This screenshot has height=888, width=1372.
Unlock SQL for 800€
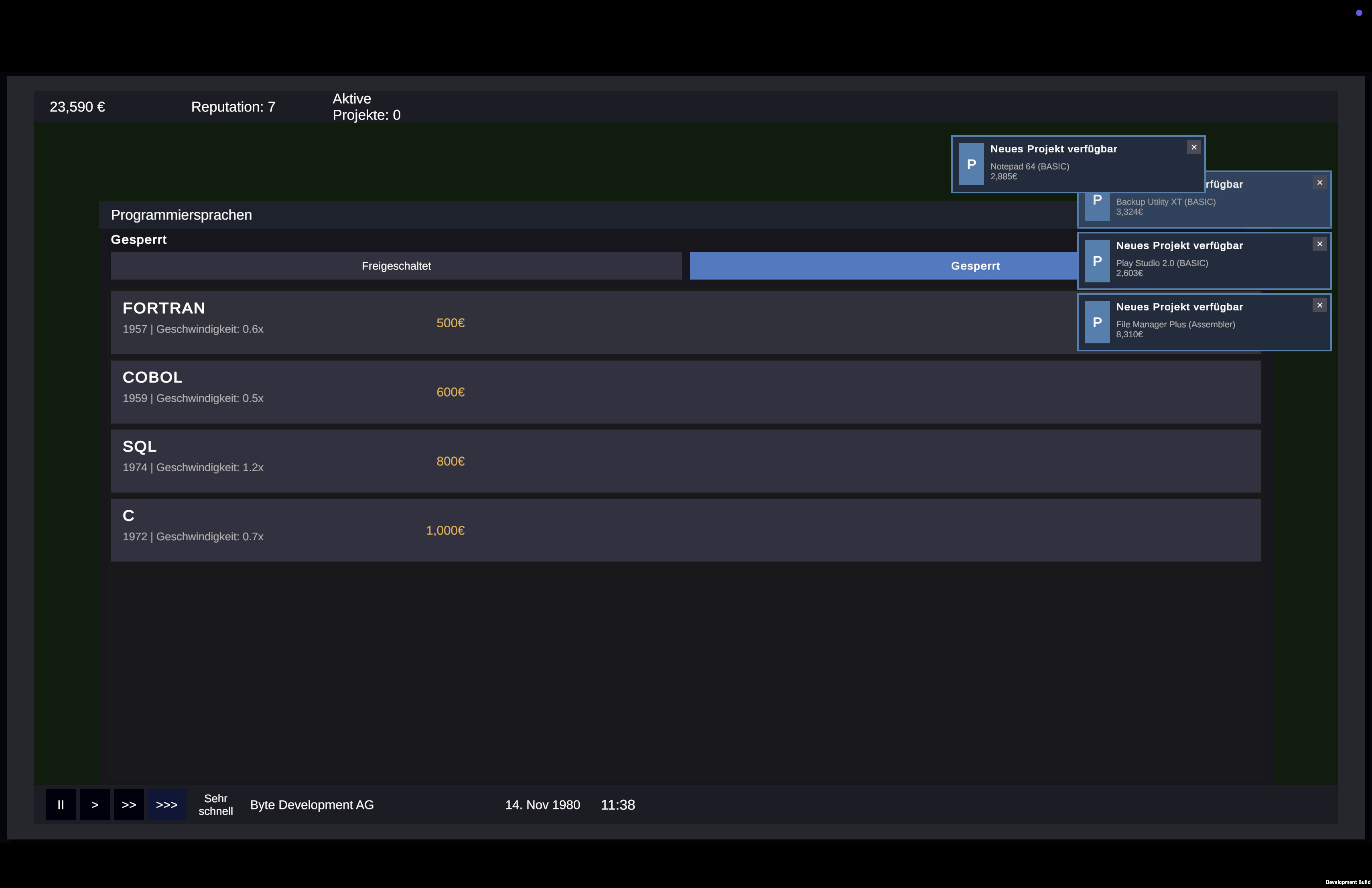(450, 461)
